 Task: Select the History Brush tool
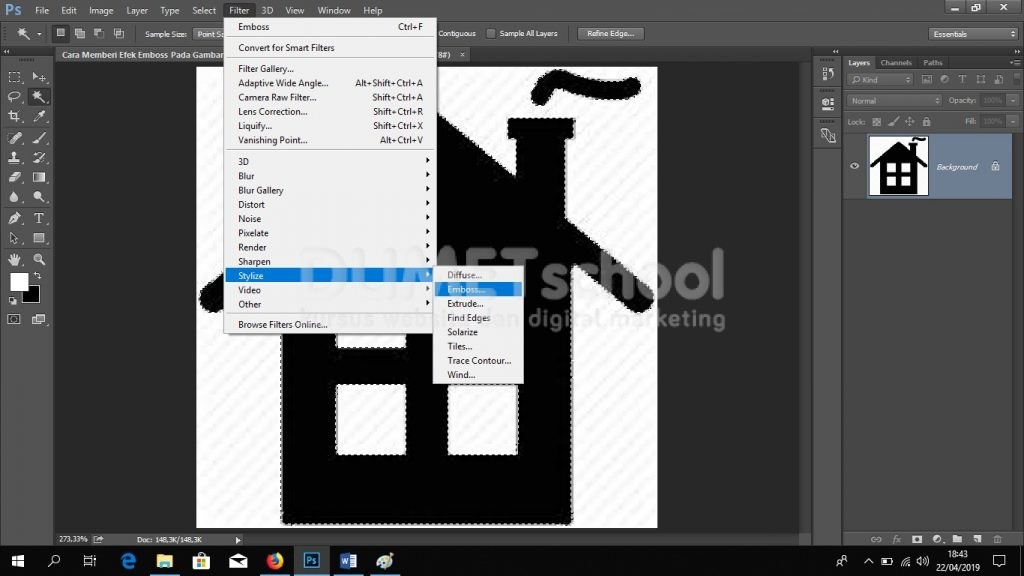click(x=39, y=157)
